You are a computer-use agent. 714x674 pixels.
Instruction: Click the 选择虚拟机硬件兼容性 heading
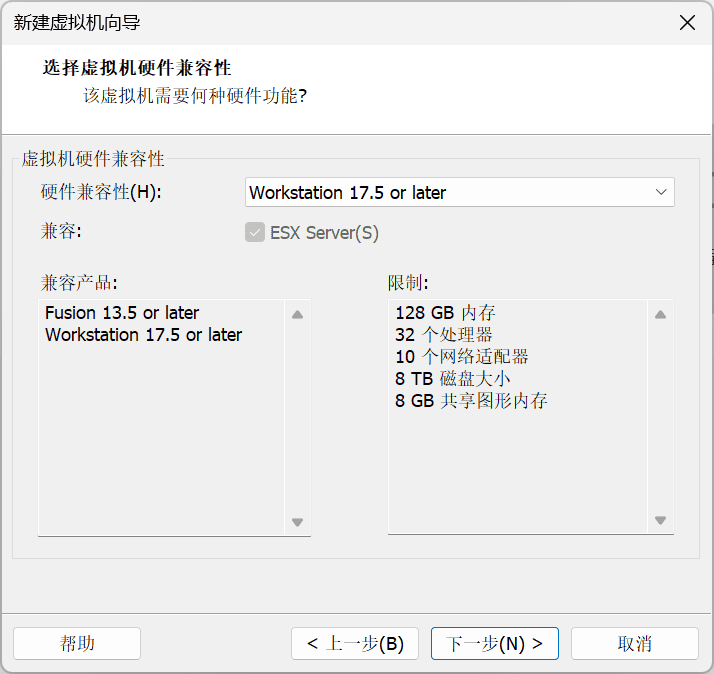(137, 68)
